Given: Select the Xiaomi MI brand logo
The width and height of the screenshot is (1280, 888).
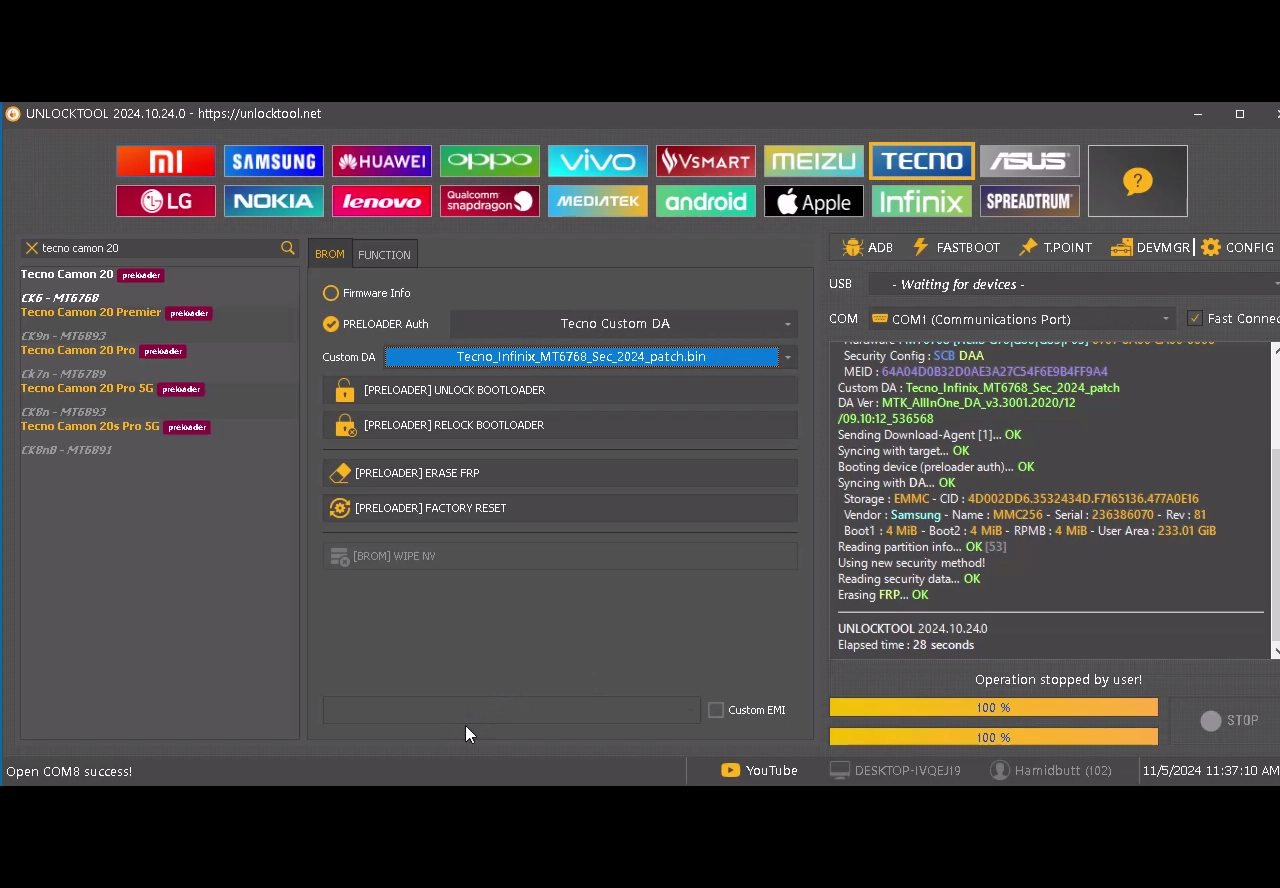Looking at the screenshot, I should coord(165,161).
